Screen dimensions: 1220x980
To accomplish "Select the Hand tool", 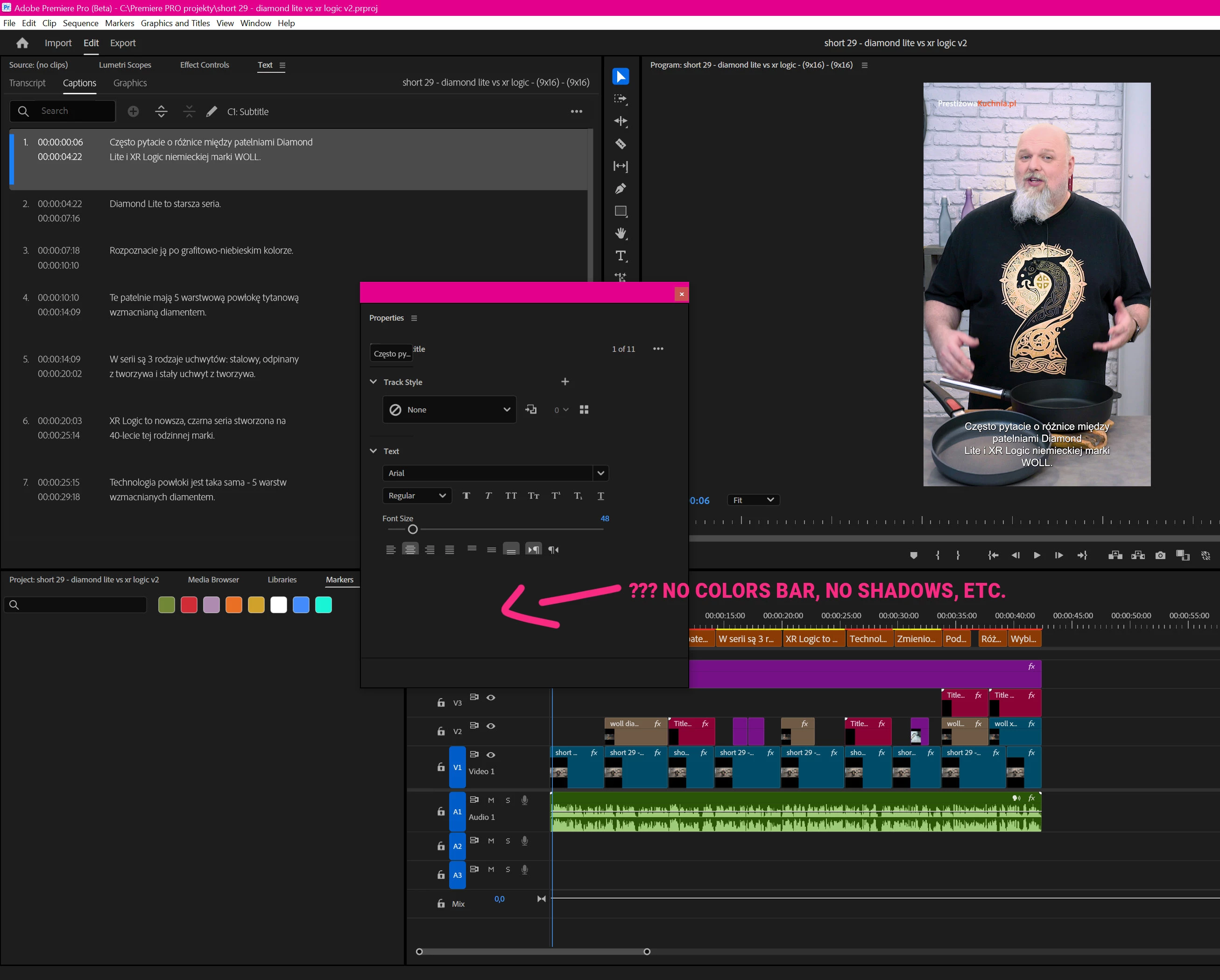I will [621, 233].
